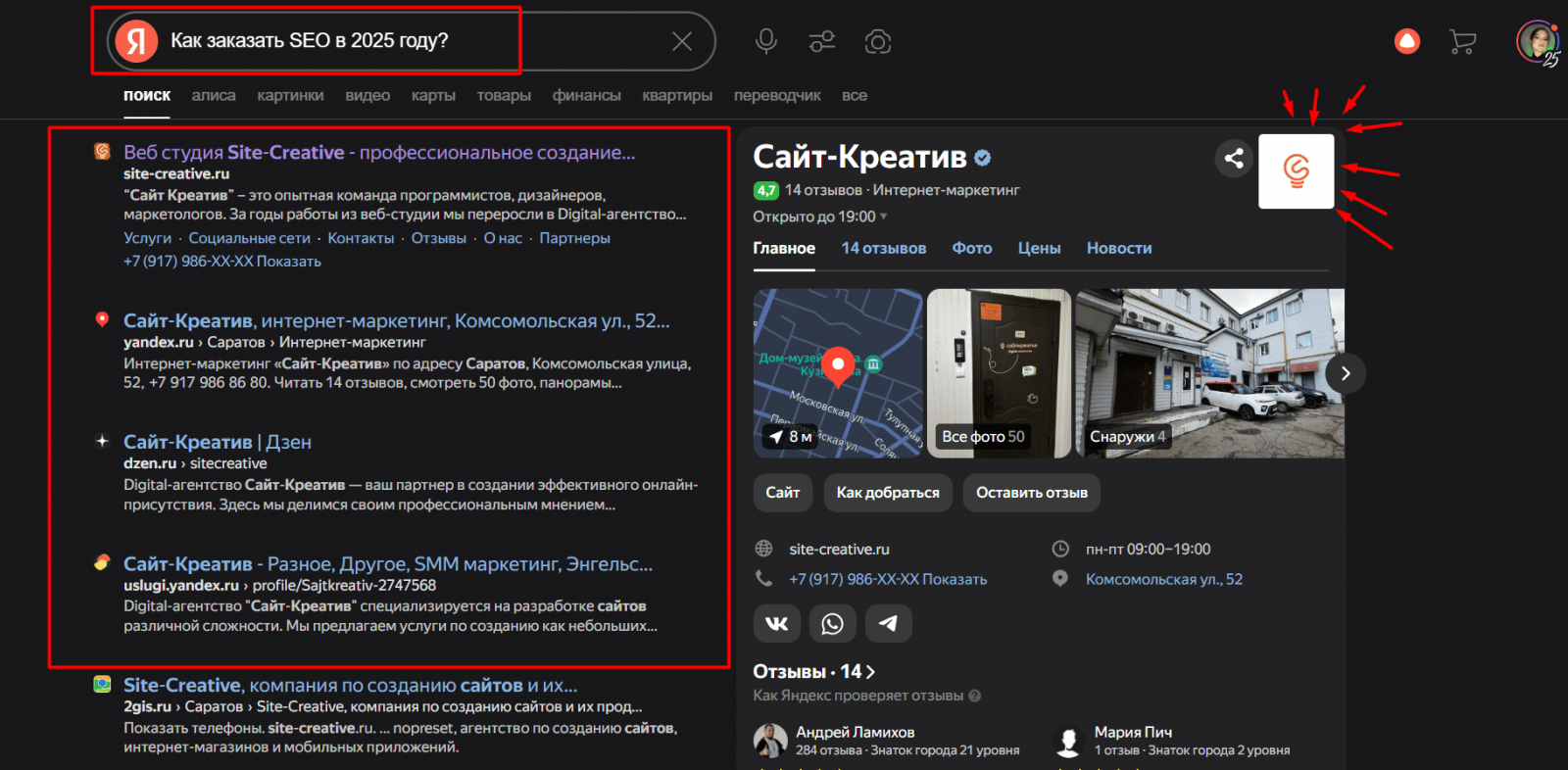Open the Услуги sitelink

[x=147, y=238]
